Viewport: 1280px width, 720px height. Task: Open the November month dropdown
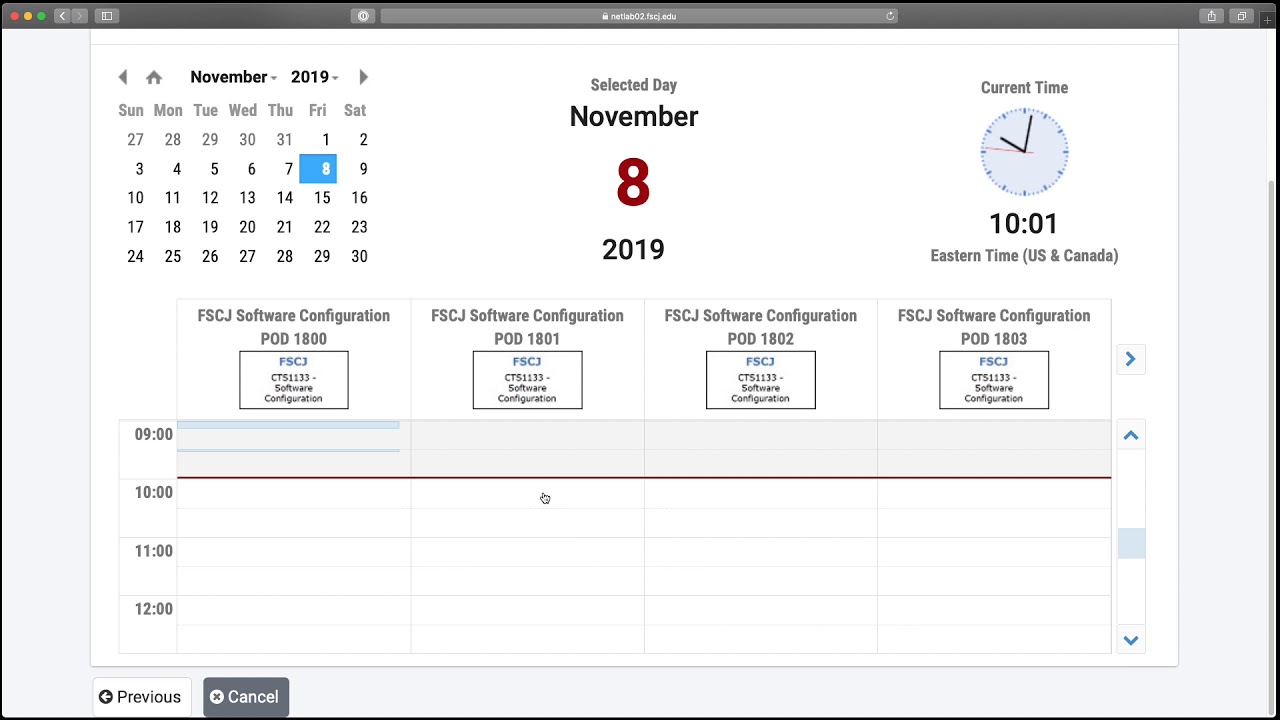tap(234, 77)
